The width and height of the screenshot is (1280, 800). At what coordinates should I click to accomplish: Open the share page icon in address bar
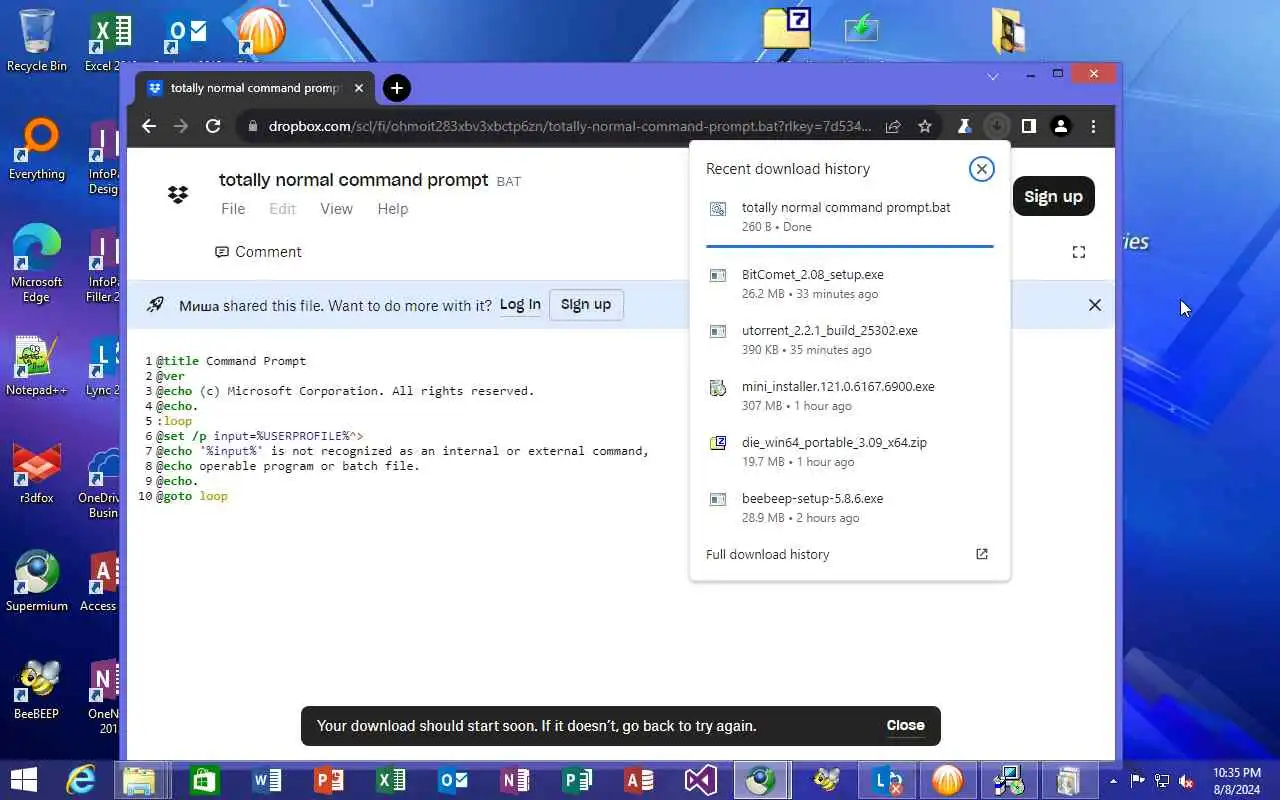coord(893,126)
